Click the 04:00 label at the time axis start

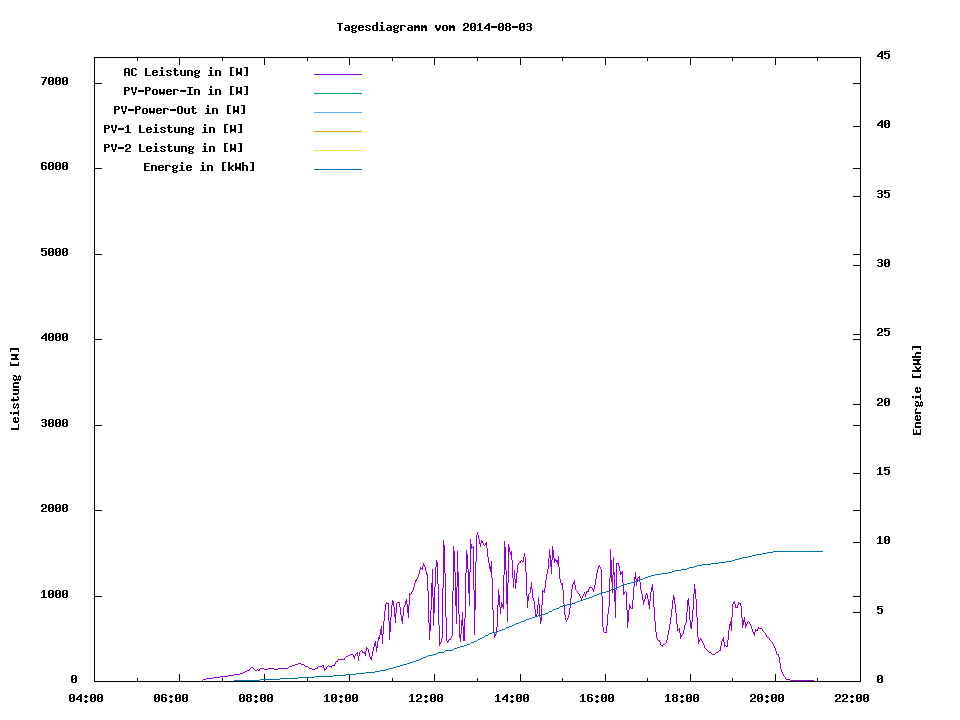86,698
